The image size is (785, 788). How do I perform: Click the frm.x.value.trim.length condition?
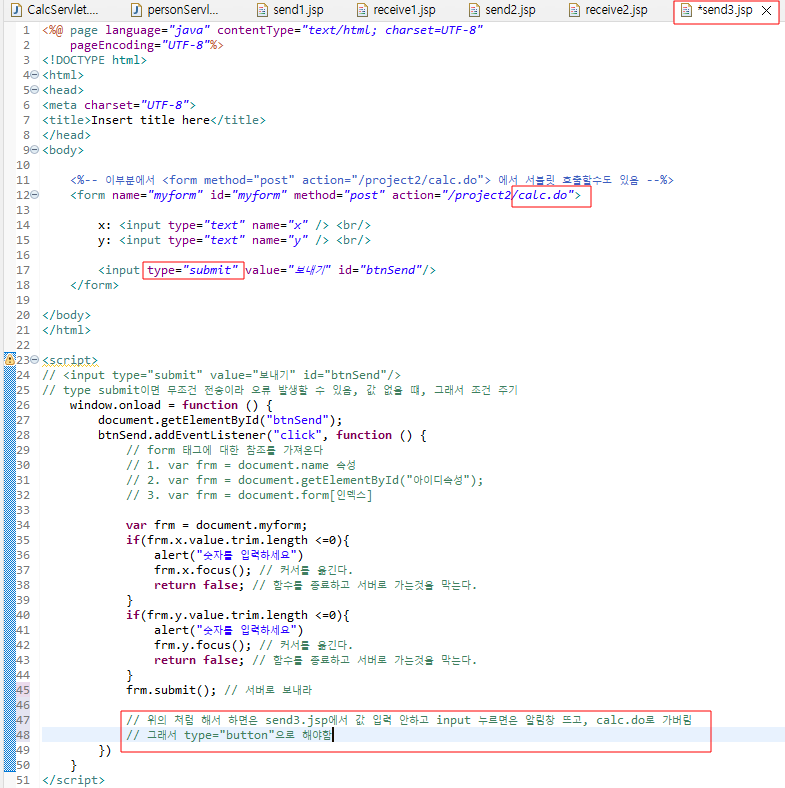[237, 540]
